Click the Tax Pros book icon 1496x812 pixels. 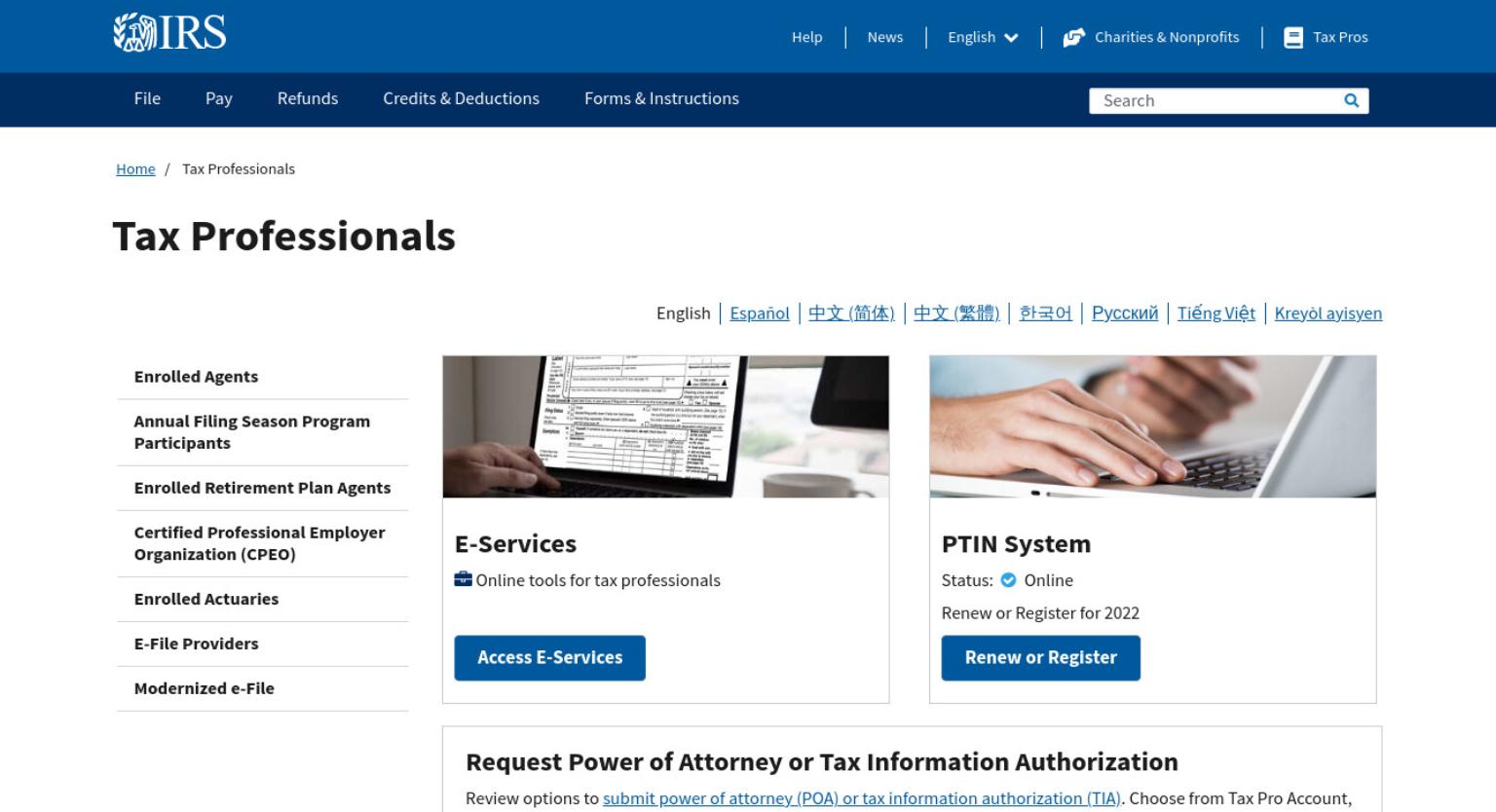(1292, 37)
